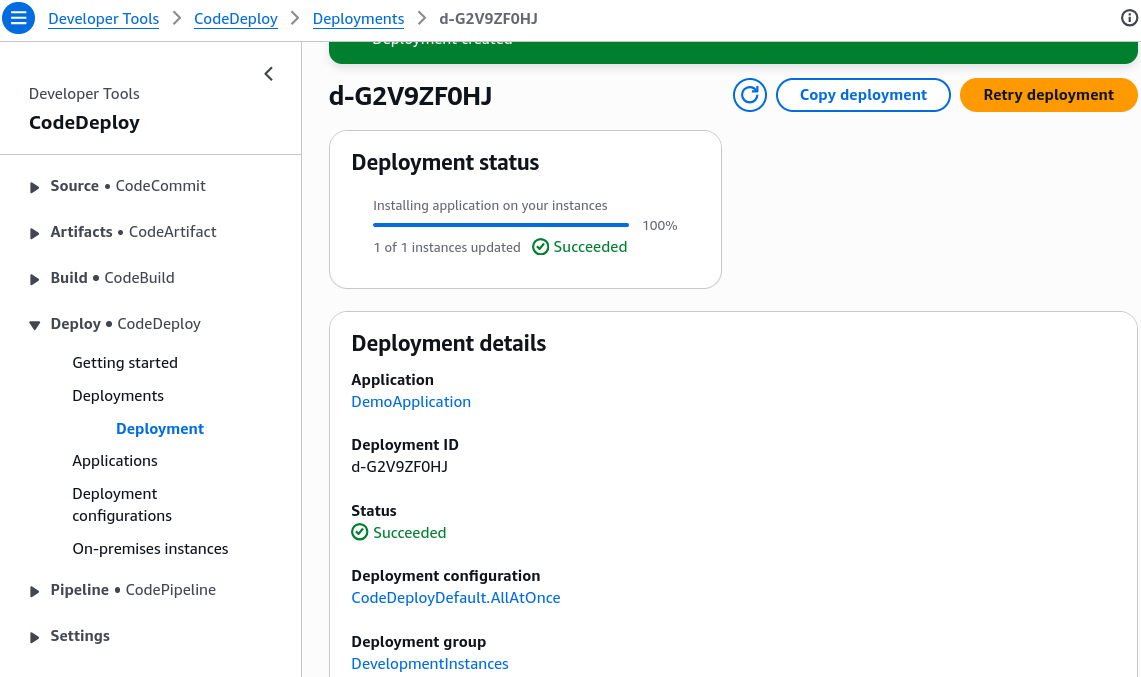Image resolution: width=1141 pixels, height=677 pixels.
Task: Click Deployment ID value d-G2V9ZF0HJ in details
Action: pyautogui.click(x=399, y=467)
